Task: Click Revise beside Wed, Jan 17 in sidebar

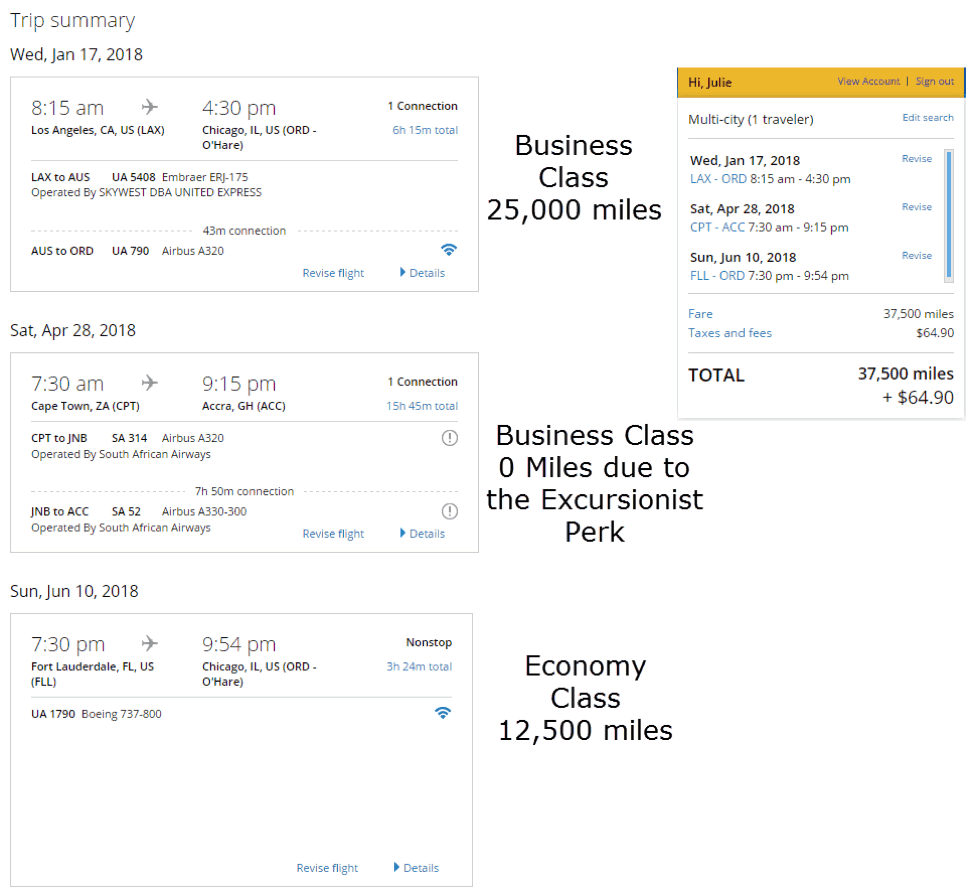Action: point(916,158)
